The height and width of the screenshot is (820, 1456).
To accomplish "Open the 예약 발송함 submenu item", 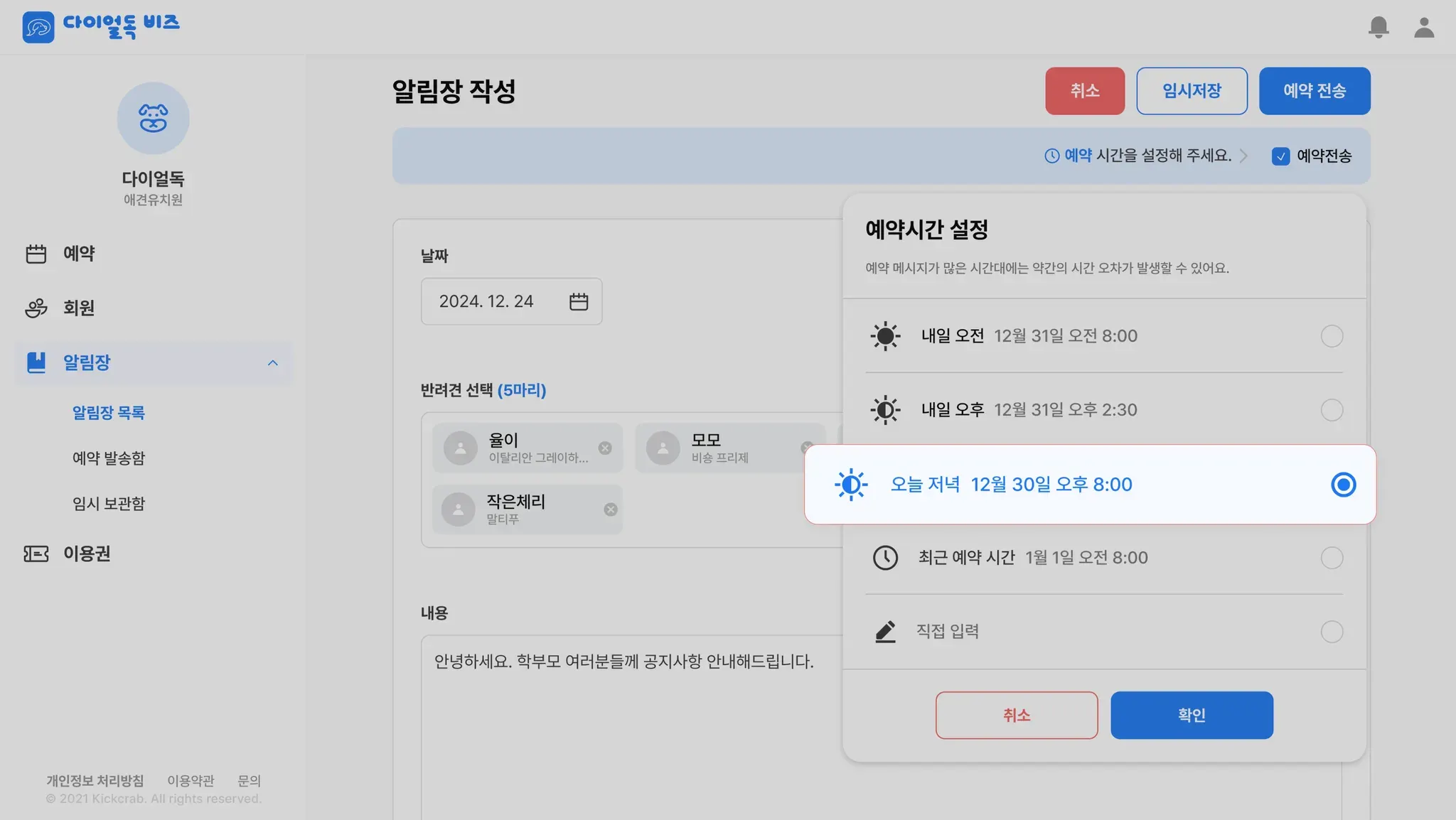I will tap(108, 458).
